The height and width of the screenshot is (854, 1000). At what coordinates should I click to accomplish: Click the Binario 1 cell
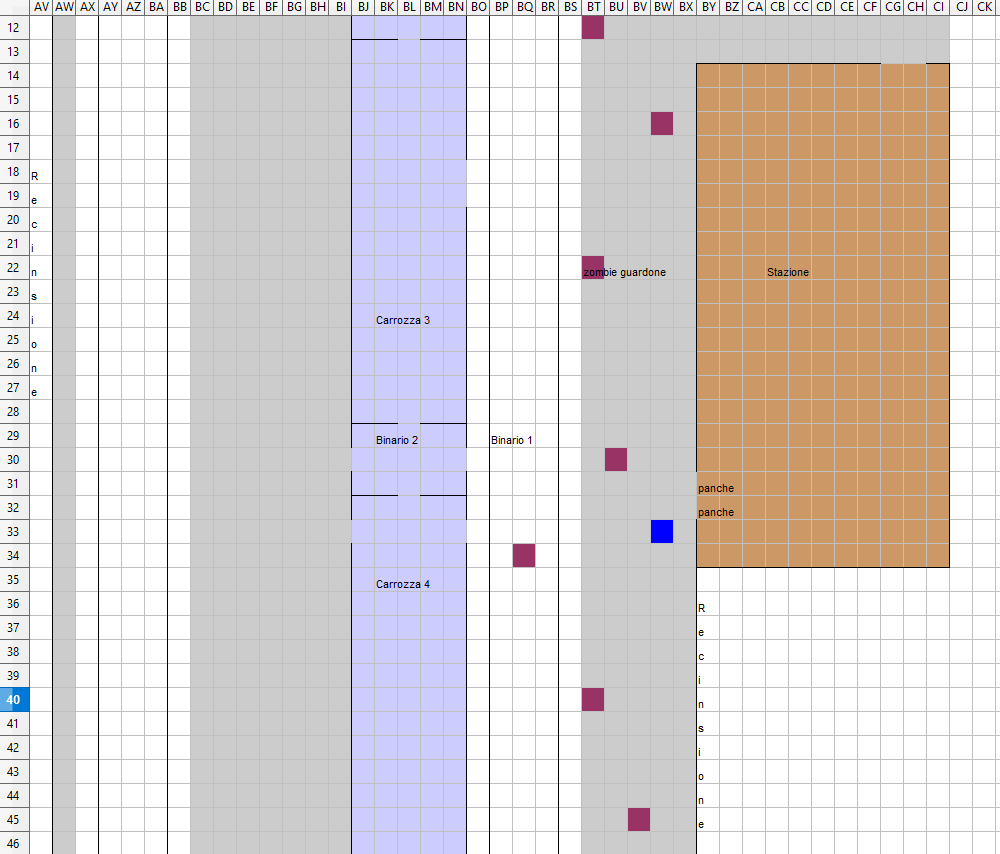click(511, 440)
